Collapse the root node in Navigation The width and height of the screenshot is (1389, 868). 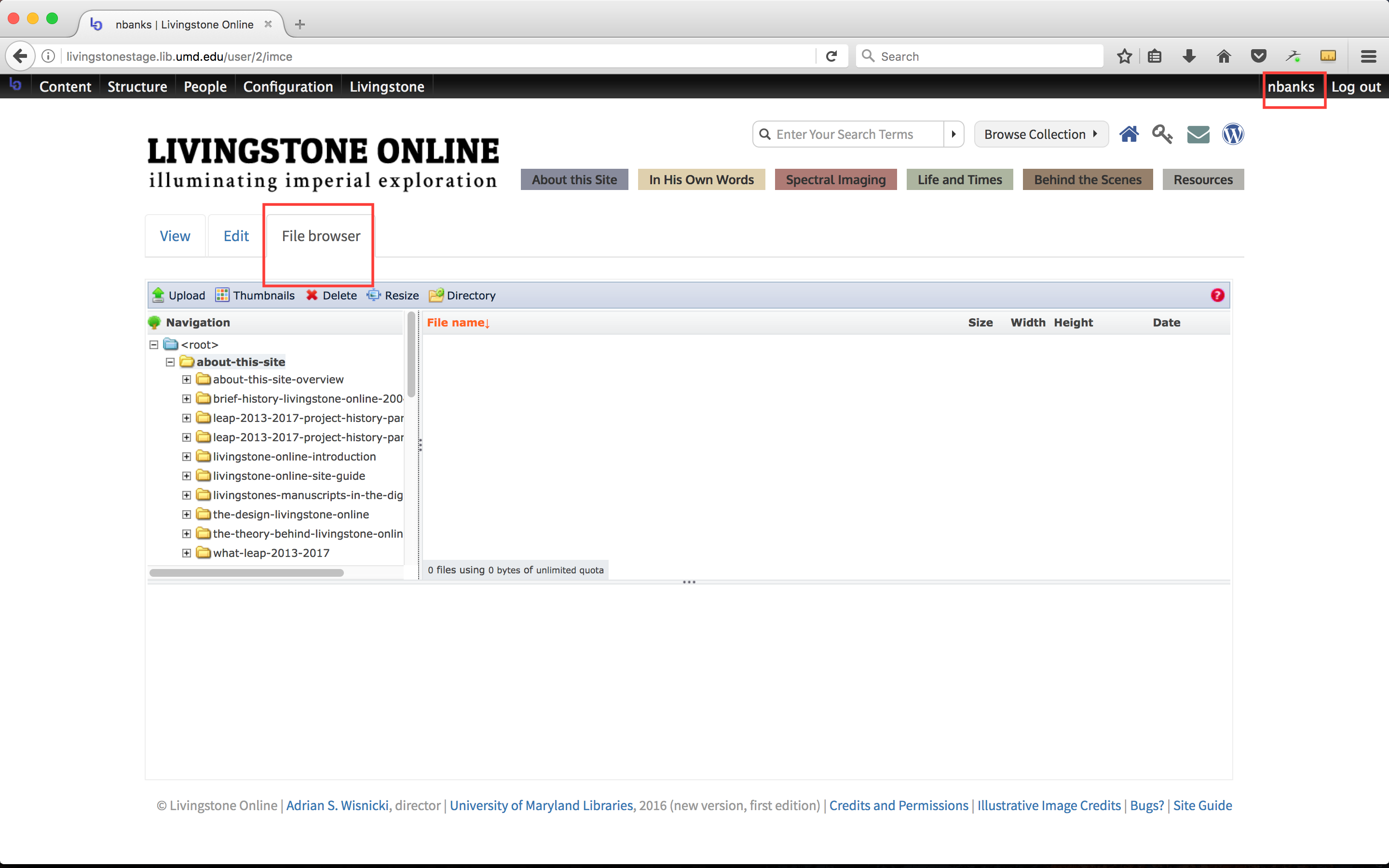pos(154,344)
